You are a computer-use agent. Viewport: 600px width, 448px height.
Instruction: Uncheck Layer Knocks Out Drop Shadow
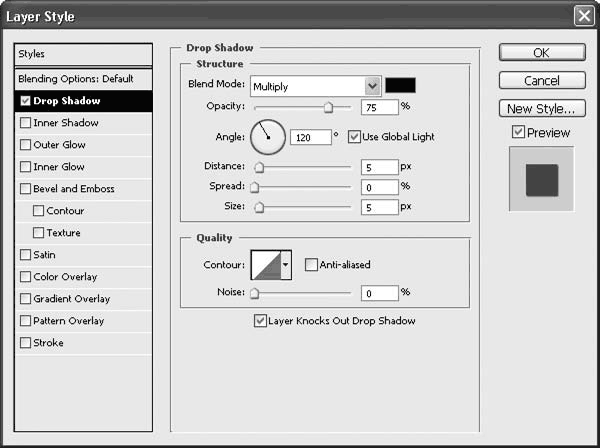(260, 321)
